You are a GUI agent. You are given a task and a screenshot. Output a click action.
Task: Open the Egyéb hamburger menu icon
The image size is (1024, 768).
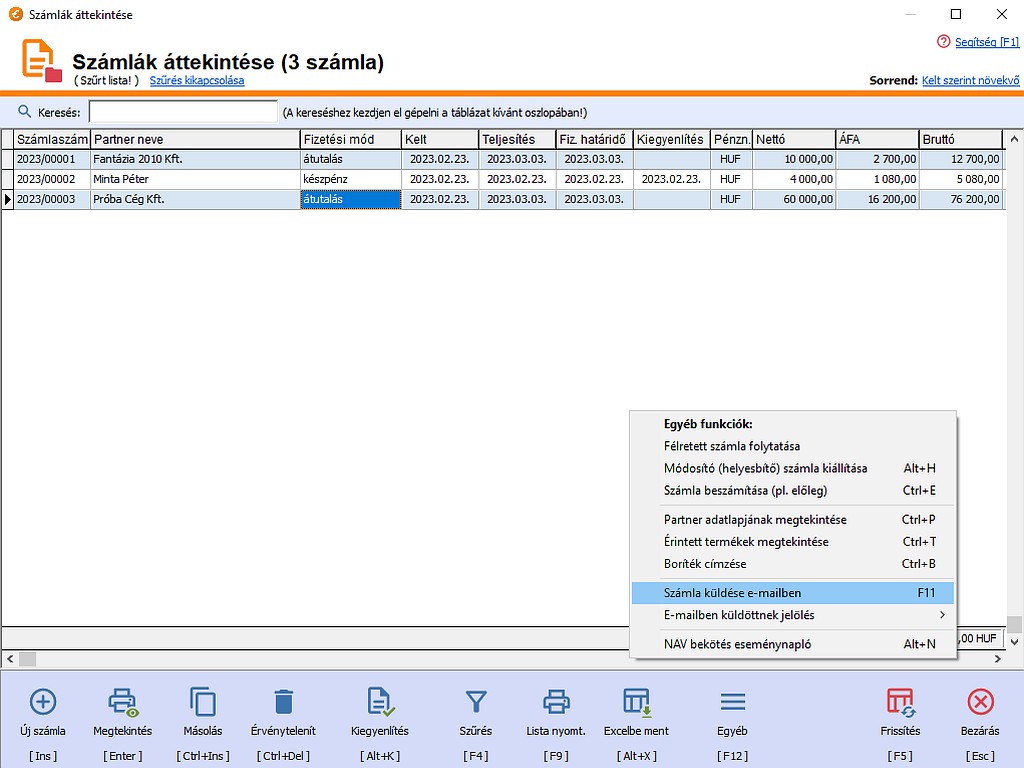point(732,701)
